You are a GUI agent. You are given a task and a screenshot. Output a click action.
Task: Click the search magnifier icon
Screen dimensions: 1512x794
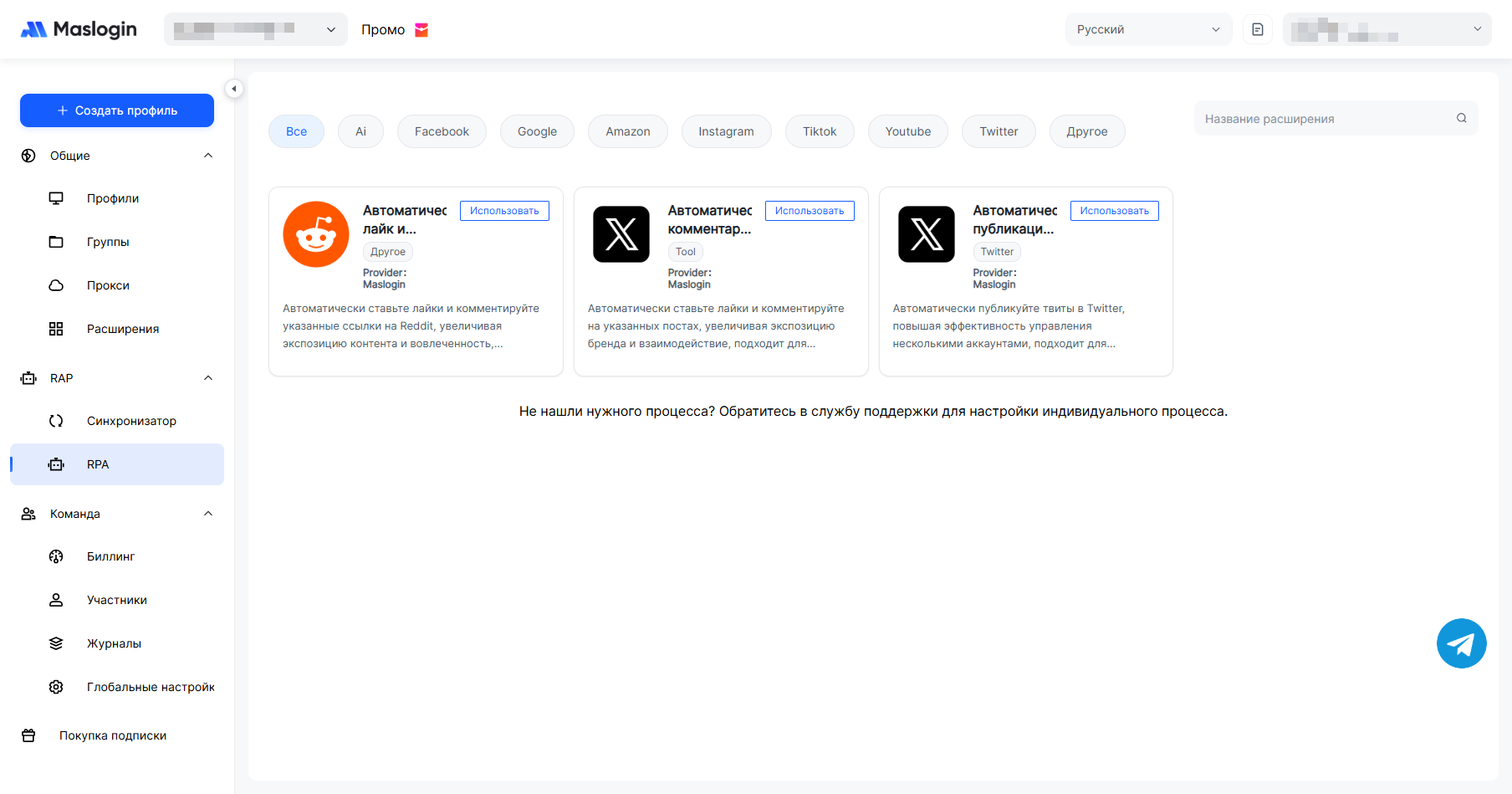pyautogui.click(x=1461, y=118)
